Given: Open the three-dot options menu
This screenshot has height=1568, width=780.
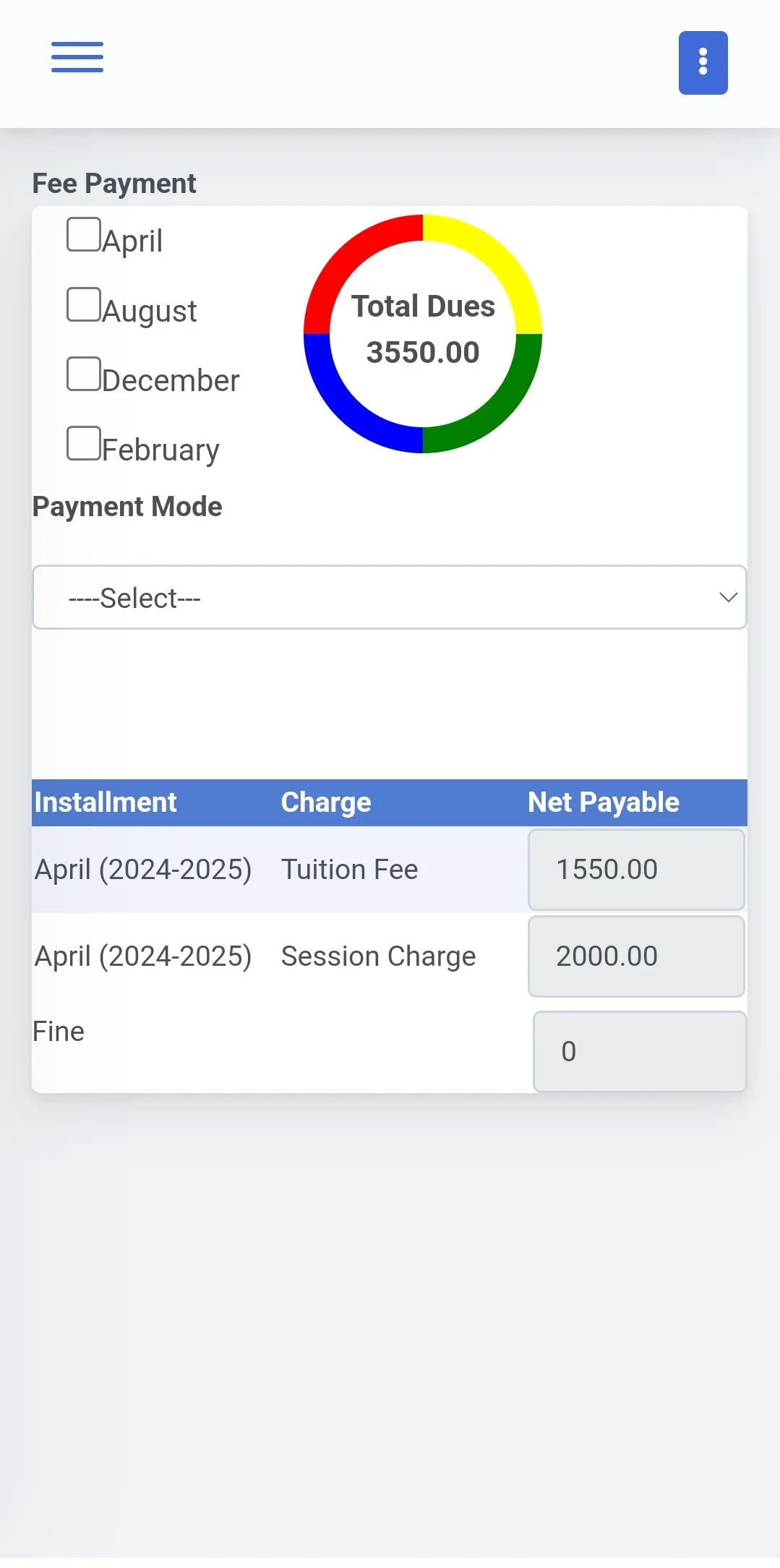Looking at the screenshot, I should [703, 63].
